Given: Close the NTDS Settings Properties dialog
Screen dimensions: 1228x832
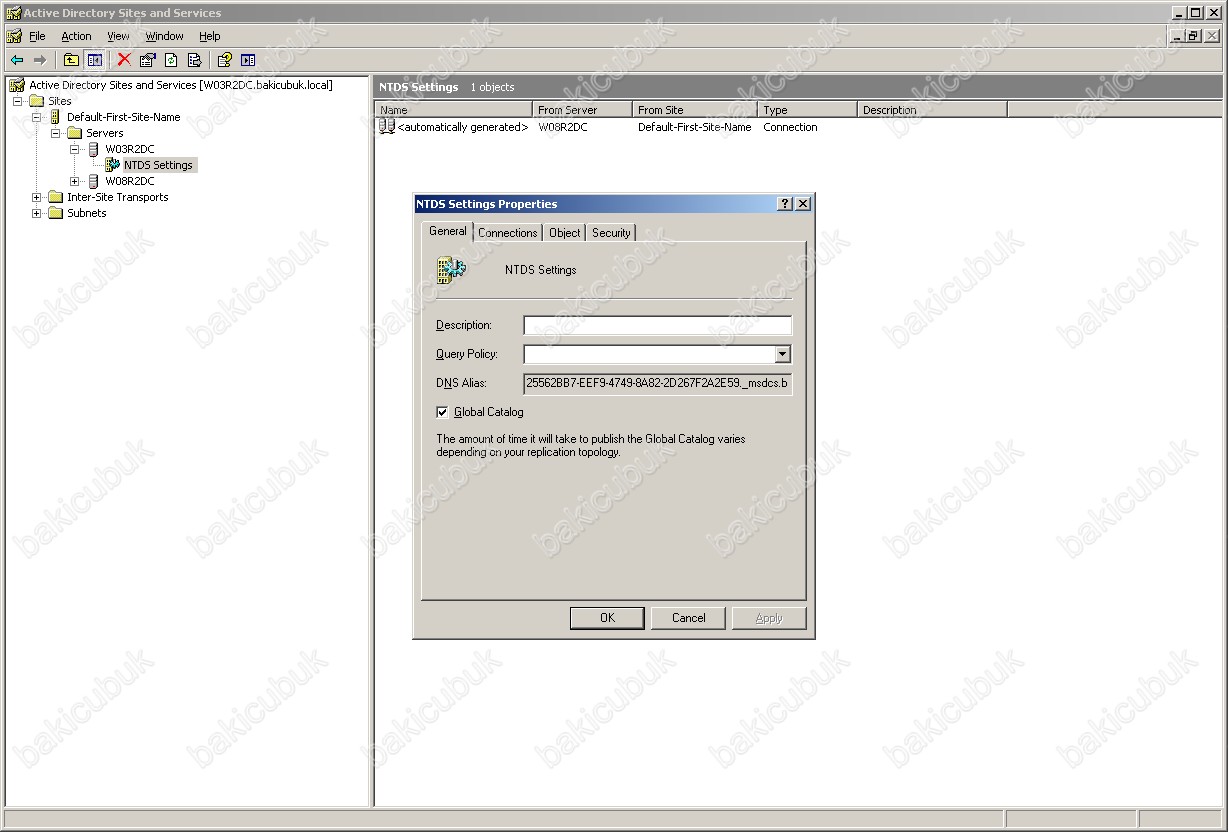Looking at the screenshot, I should click(802, 204).
